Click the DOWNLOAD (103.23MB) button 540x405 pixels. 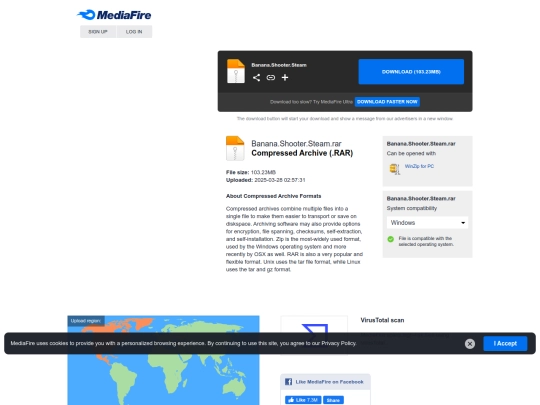tap(411, 72)
